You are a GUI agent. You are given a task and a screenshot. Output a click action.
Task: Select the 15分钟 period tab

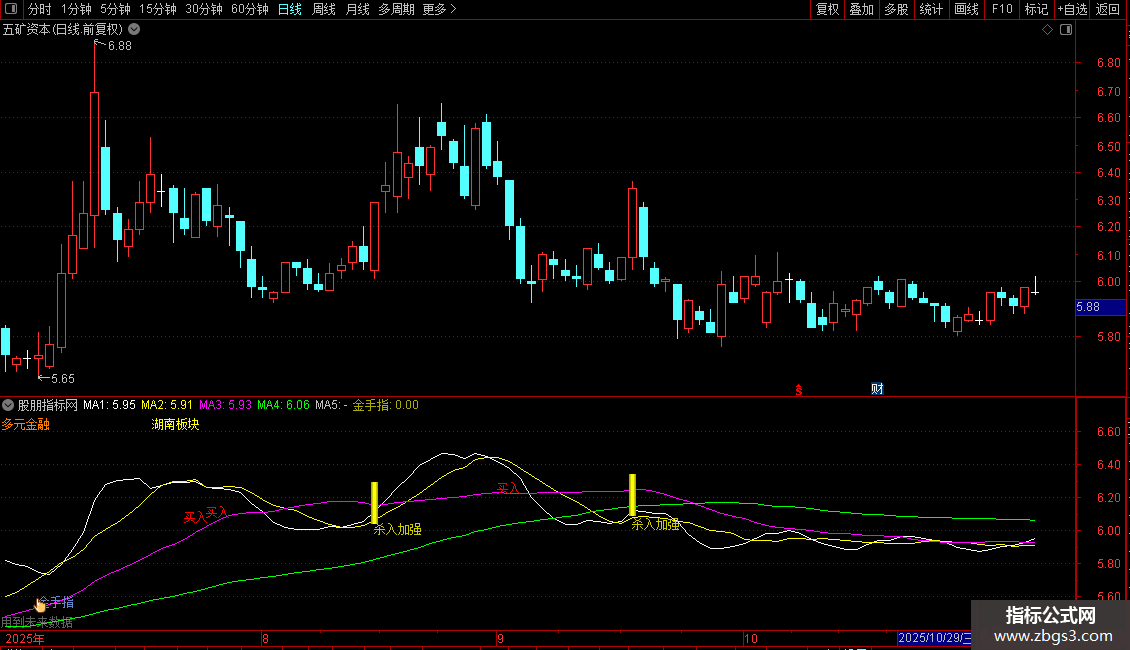click(158, 9)
